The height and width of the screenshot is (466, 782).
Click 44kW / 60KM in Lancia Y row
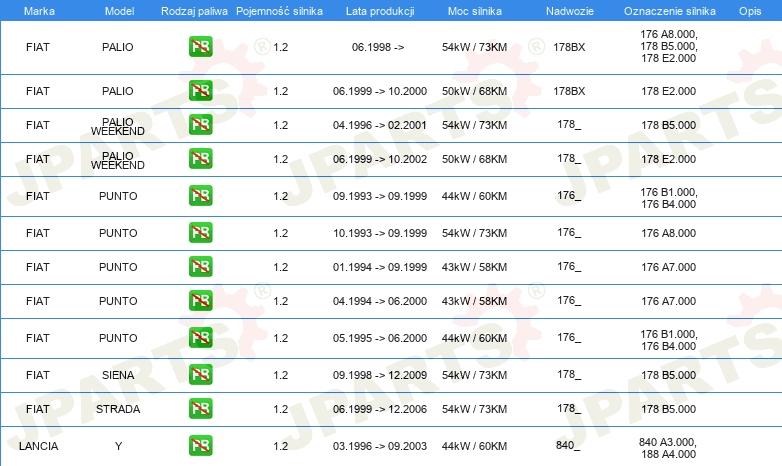(474, 446)
